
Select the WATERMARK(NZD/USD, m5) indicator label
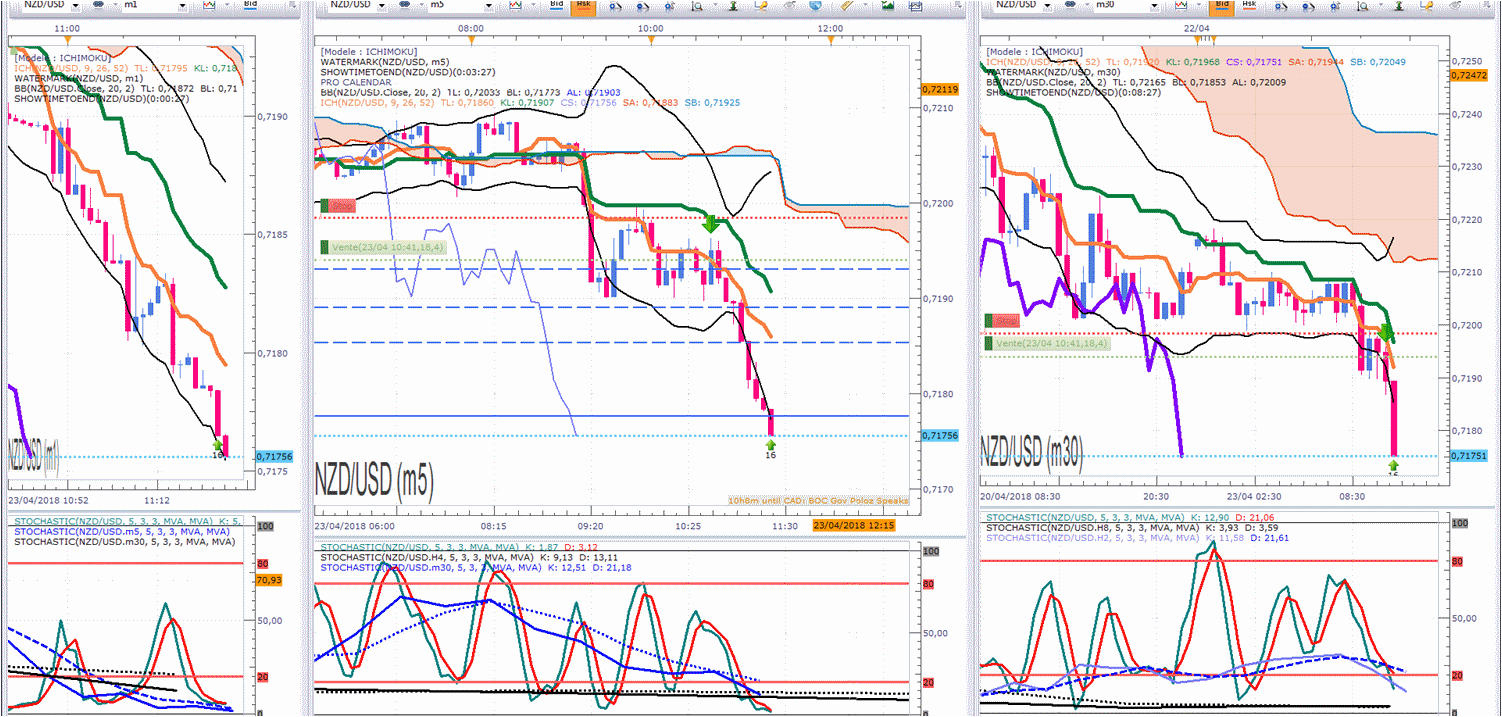(385, 61)
